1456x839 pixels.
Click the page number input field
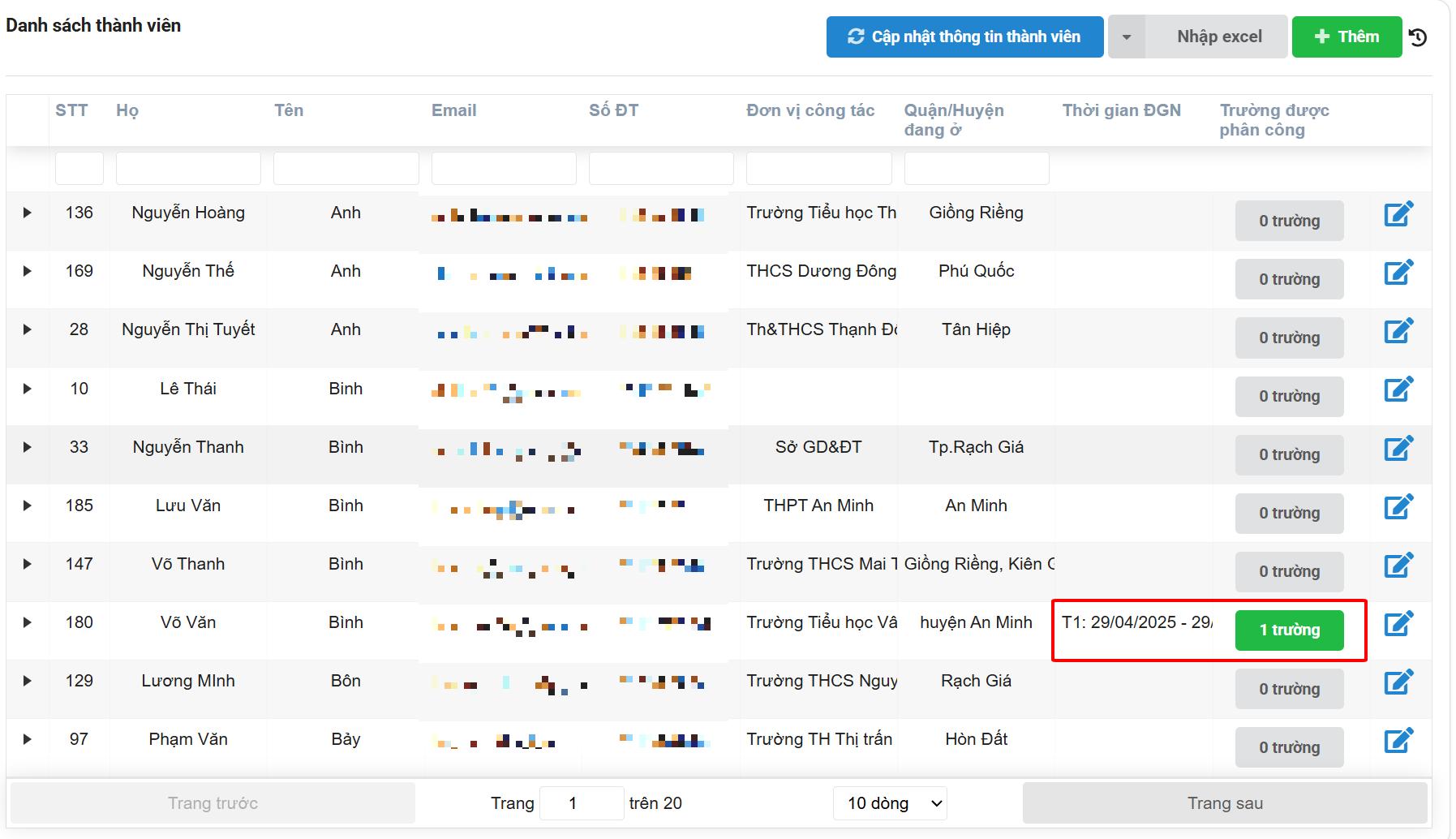pos(581,803)
